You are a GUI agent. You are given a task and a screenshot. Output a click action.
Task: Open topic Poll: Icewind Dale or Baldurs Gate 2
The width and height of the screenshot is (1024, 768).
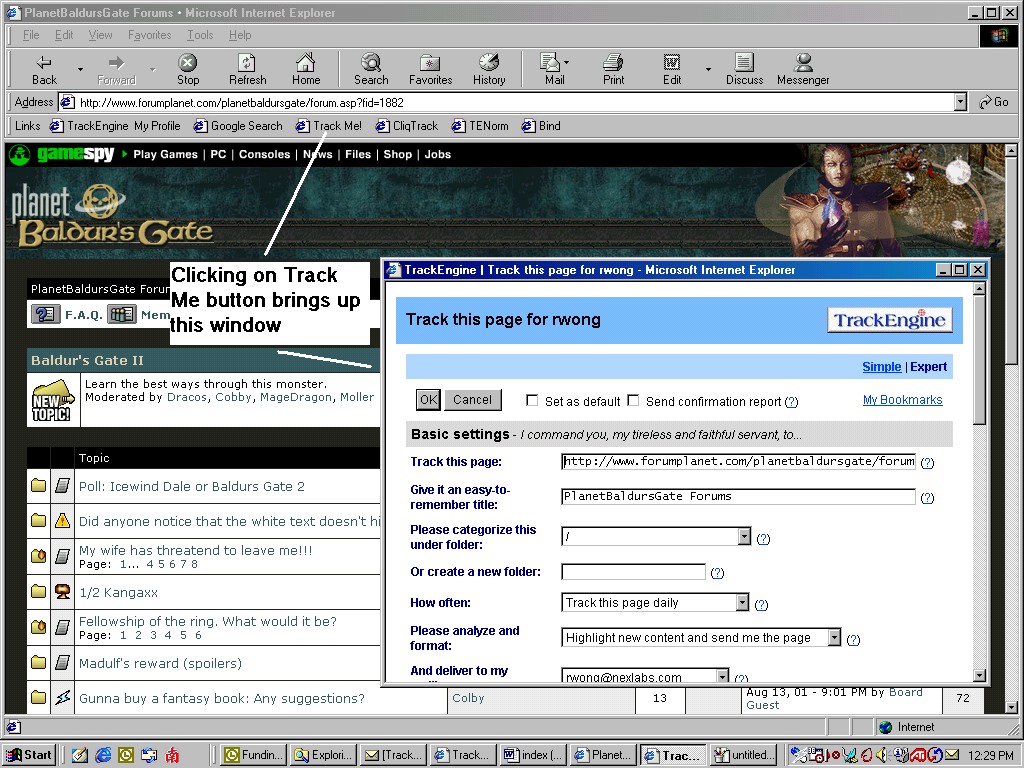[x=191, y=487]
